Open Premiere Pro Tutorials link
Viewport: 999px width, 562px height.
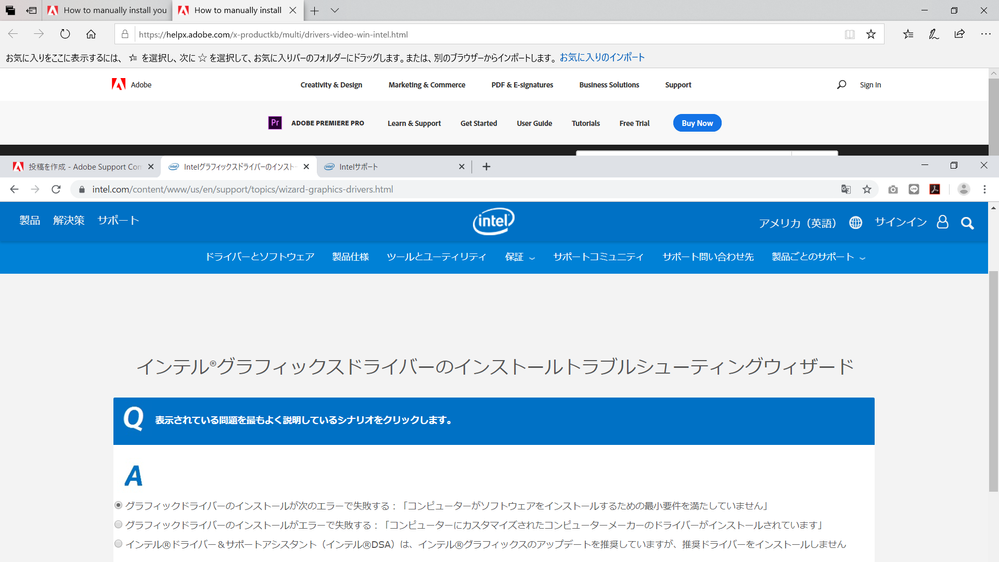[586, 123]
